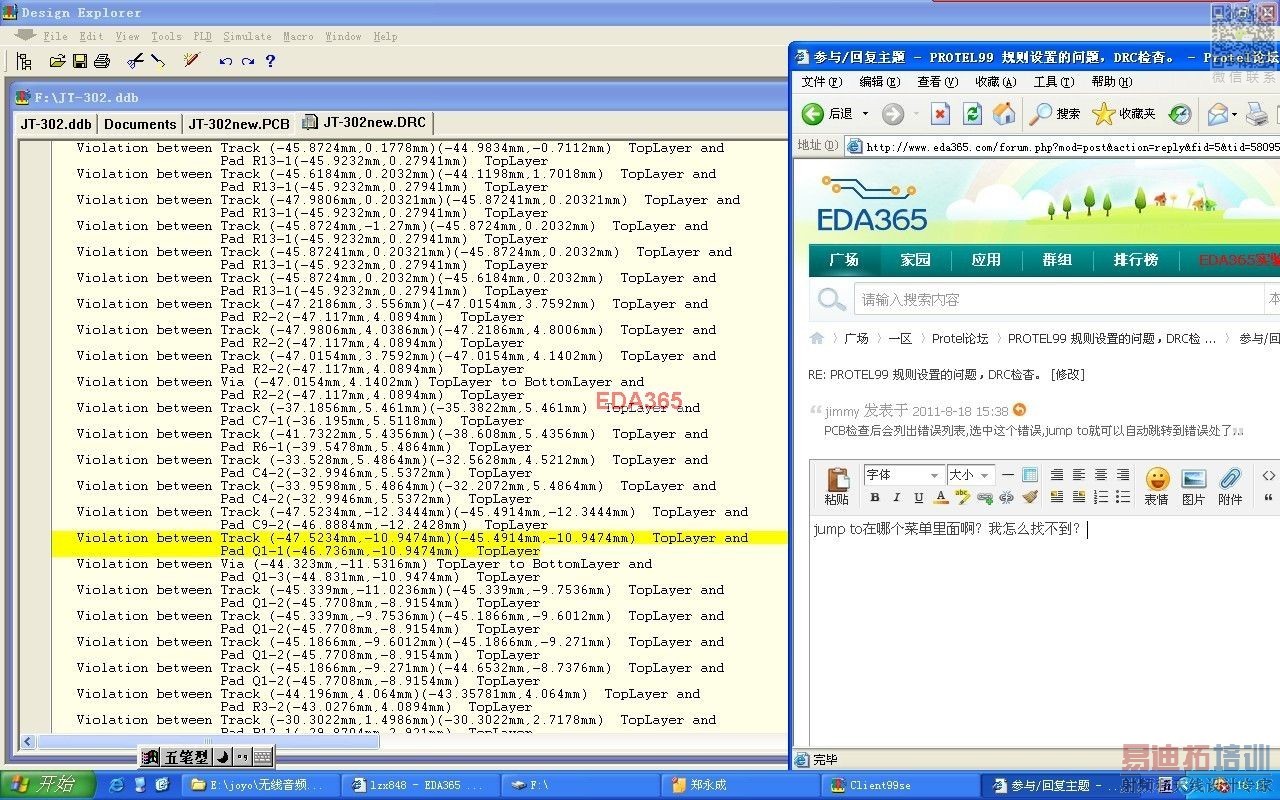Viewport: 1280px width, 800px height.
Task: Go back using the green back arrow in browser
Action: (x=813, y=113)
